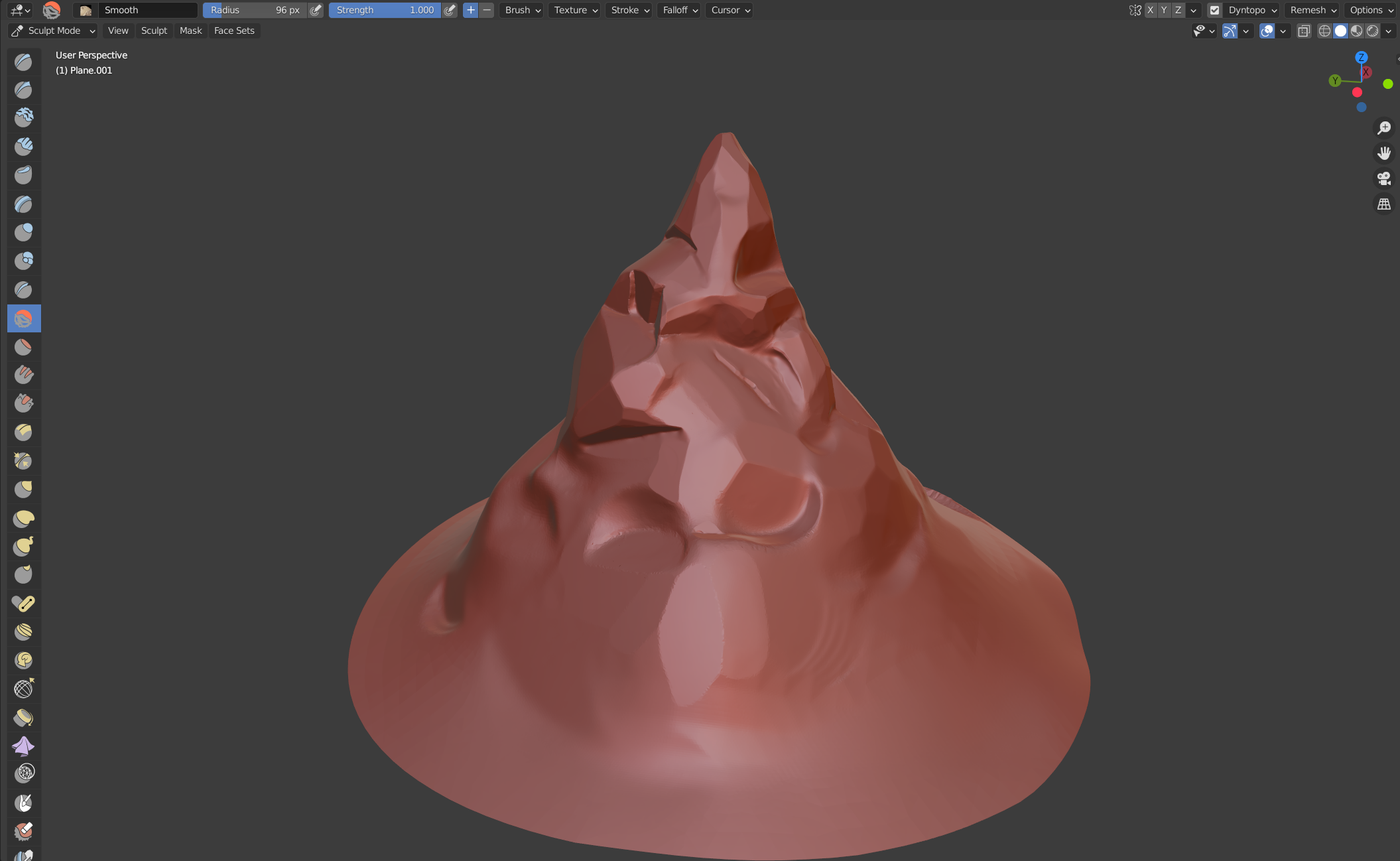Select the Inflate brush tool
The image size is (1400, 861).
[23, 232]
